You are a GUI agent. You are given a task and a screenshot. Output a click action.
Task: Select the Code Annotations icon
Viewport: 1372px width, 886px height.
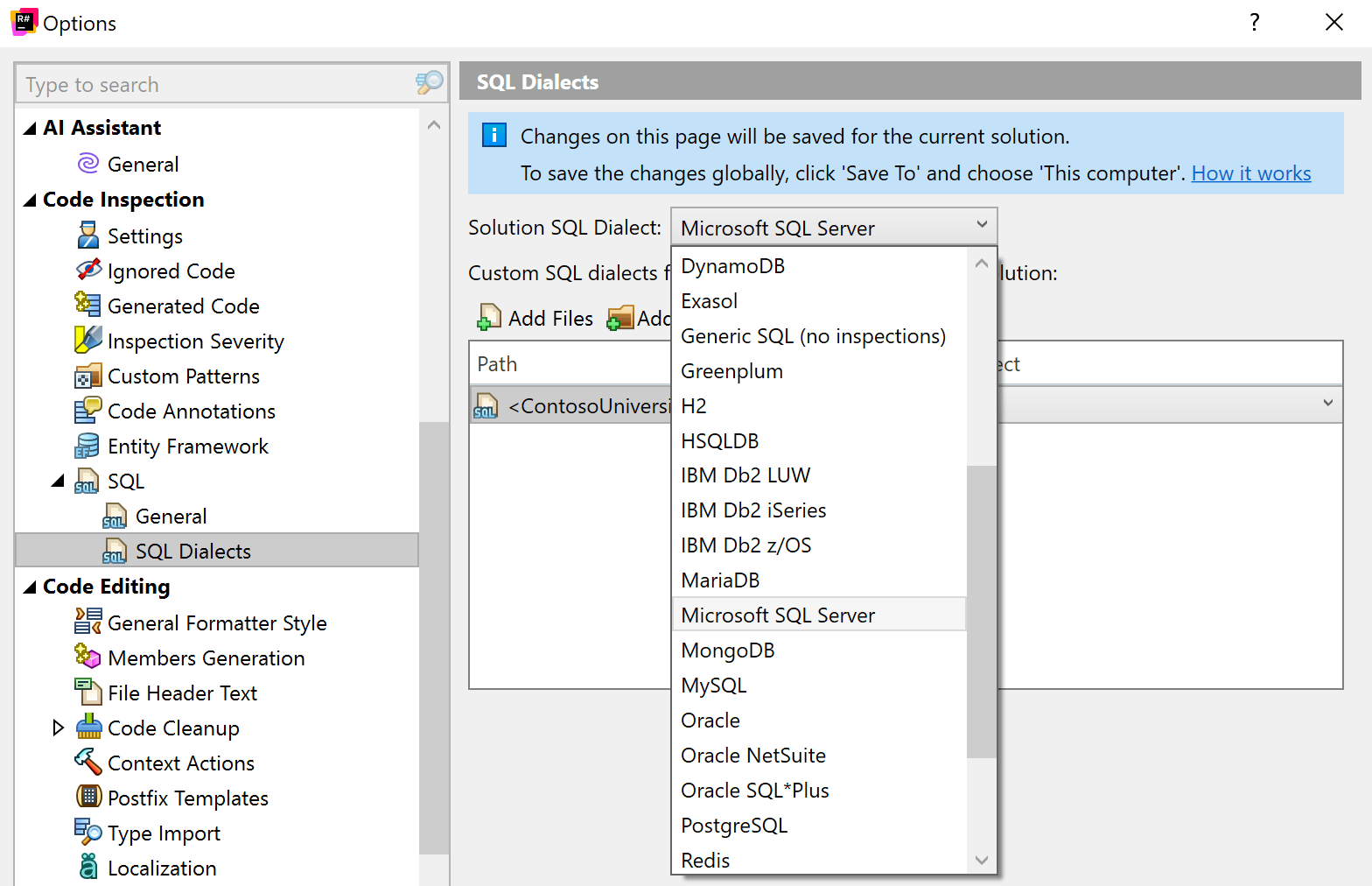(x=88, y=411)
